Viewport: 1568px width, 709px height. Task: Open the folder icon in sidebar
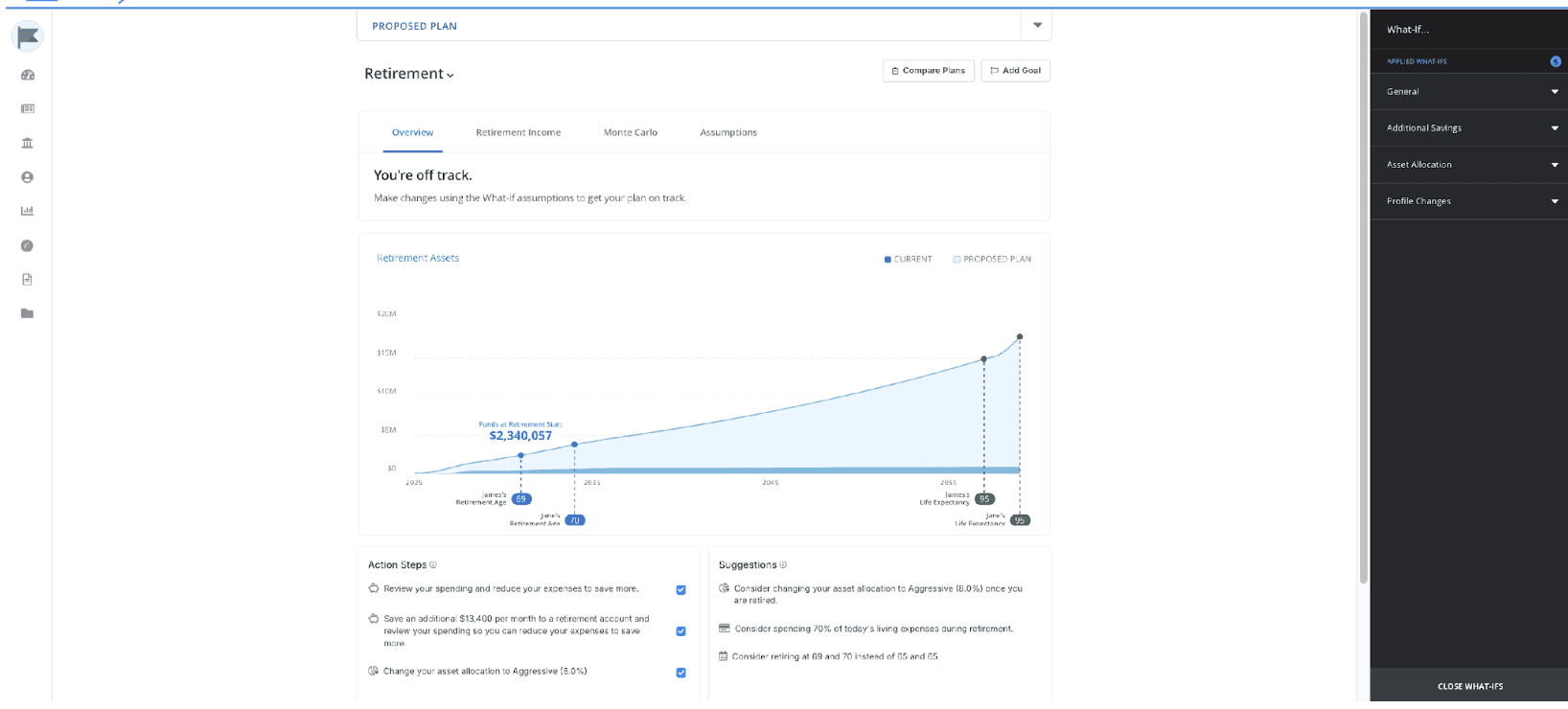[x=27, y=313]
